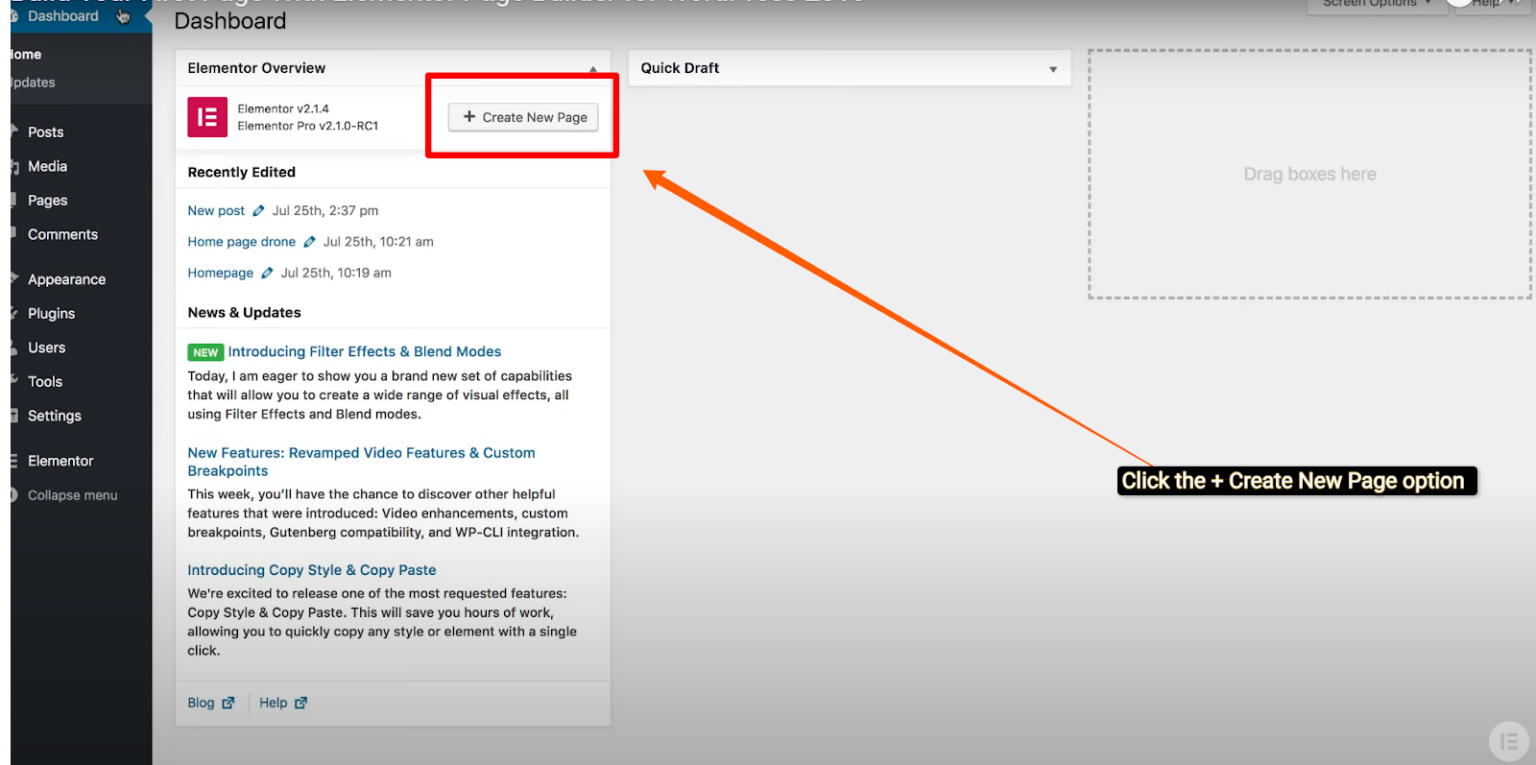Click the Media library icon
The image size is (1536, 765).
(x=16, y=166)
